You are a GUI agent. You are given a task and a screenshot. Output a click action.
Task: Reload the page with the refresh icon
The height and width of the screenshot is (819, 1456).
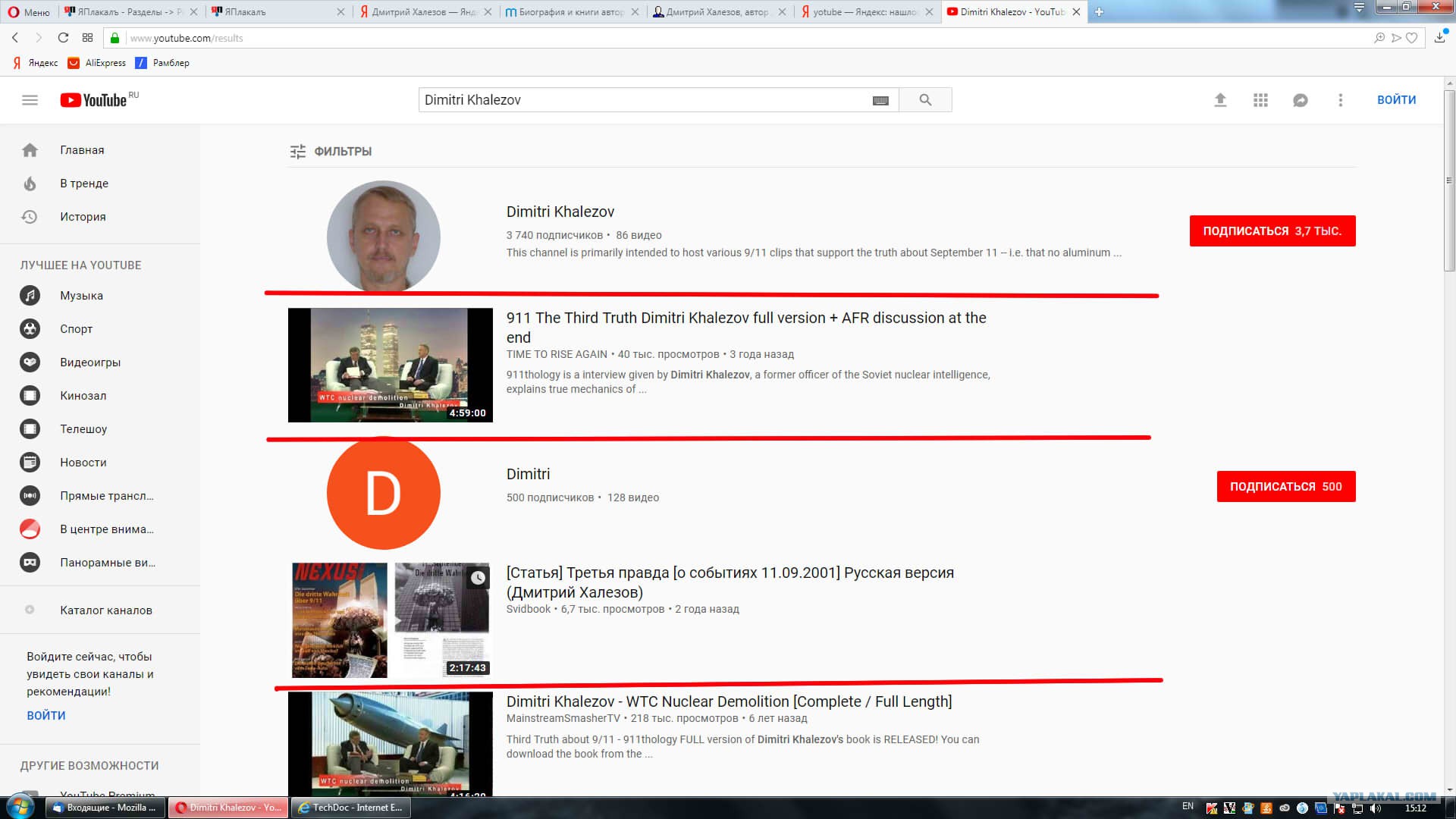pos(63,38)
